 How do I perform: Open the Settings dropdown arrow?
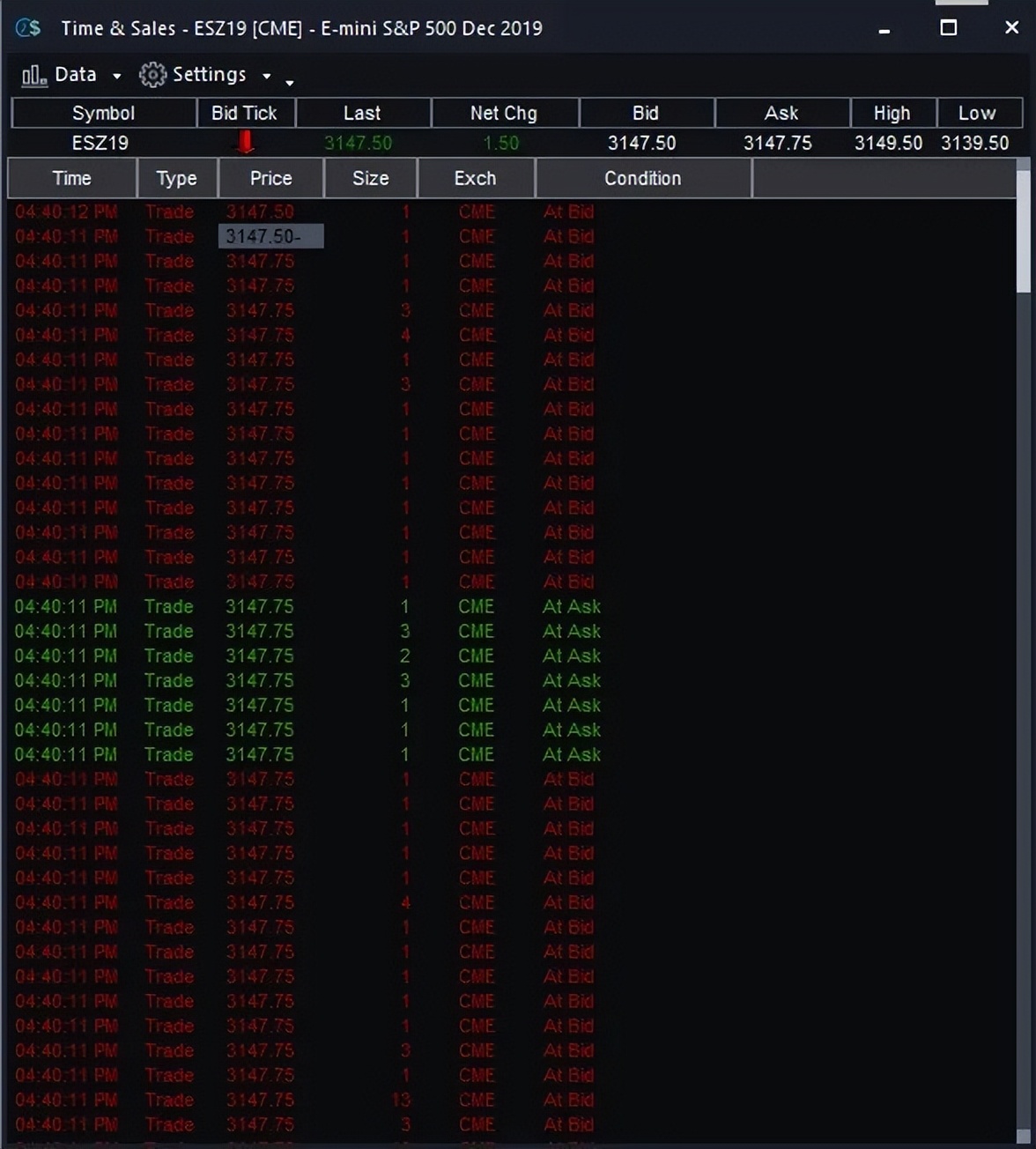[267, 77]
